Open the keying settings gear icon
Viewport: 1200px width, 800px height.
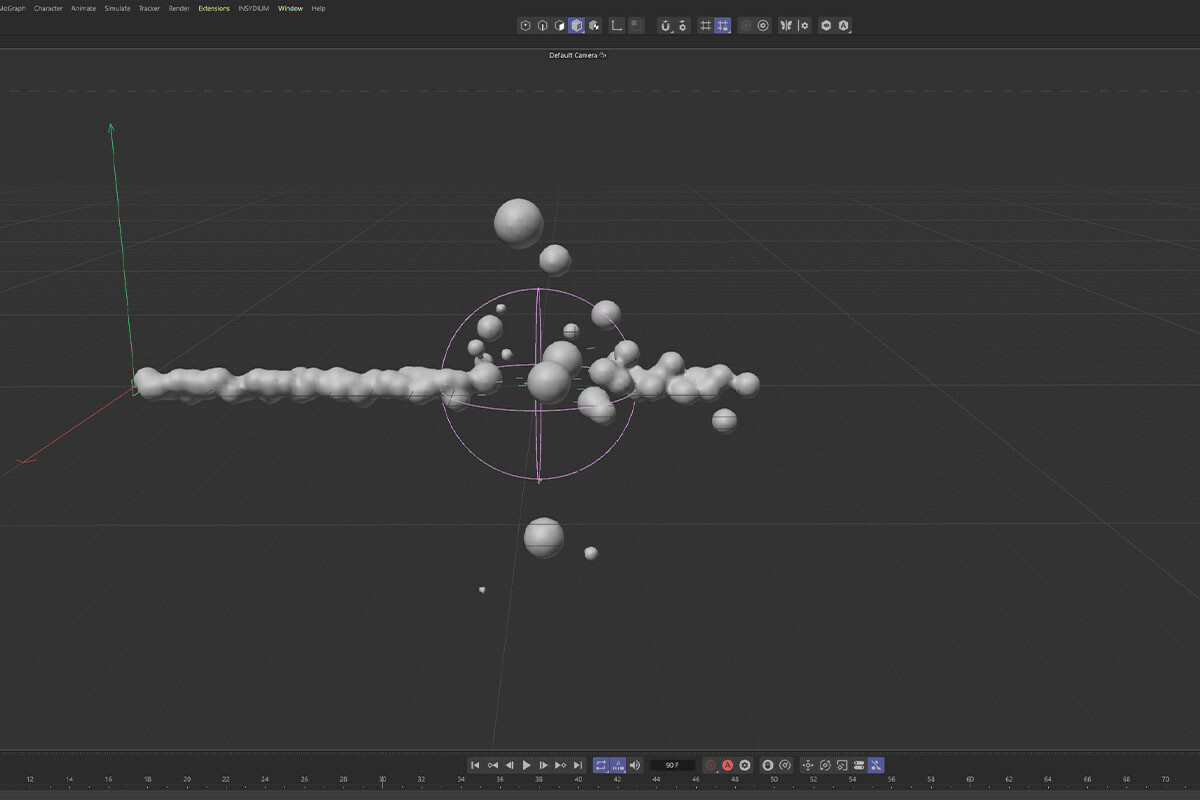pyautogui.click(x=745, y=765)
